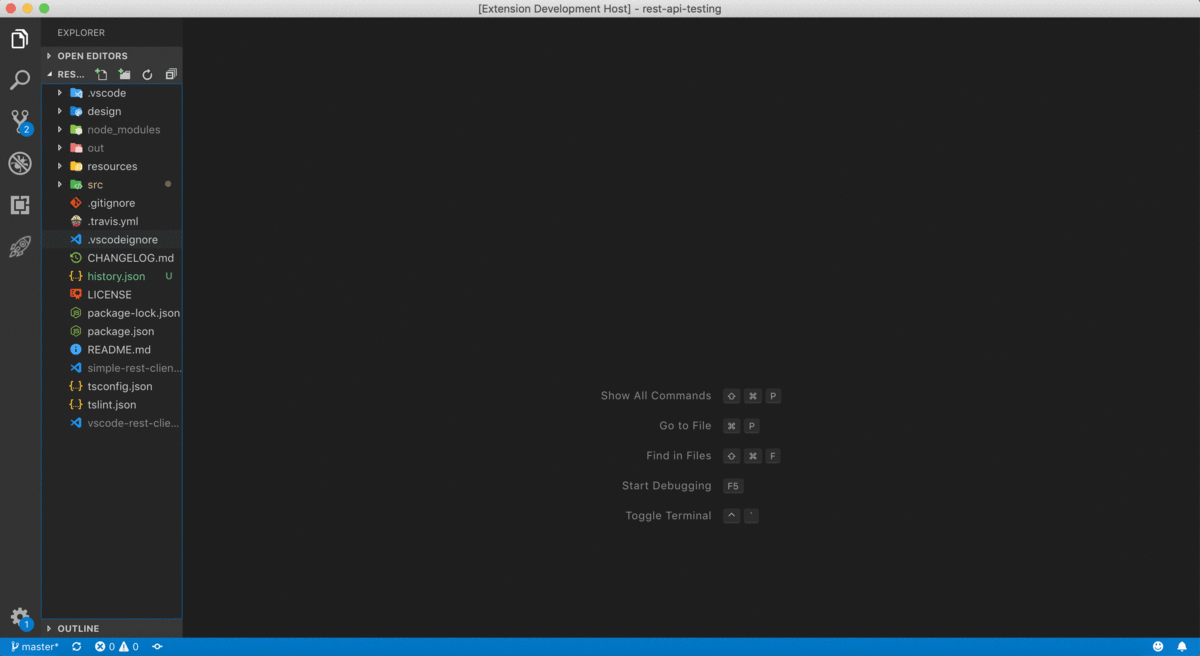The width and height of the screenshot is (1200, 656).
Task: Open CHANGELOG.md in the explorer
Action: pyautogui.click(x=112, y=258)
